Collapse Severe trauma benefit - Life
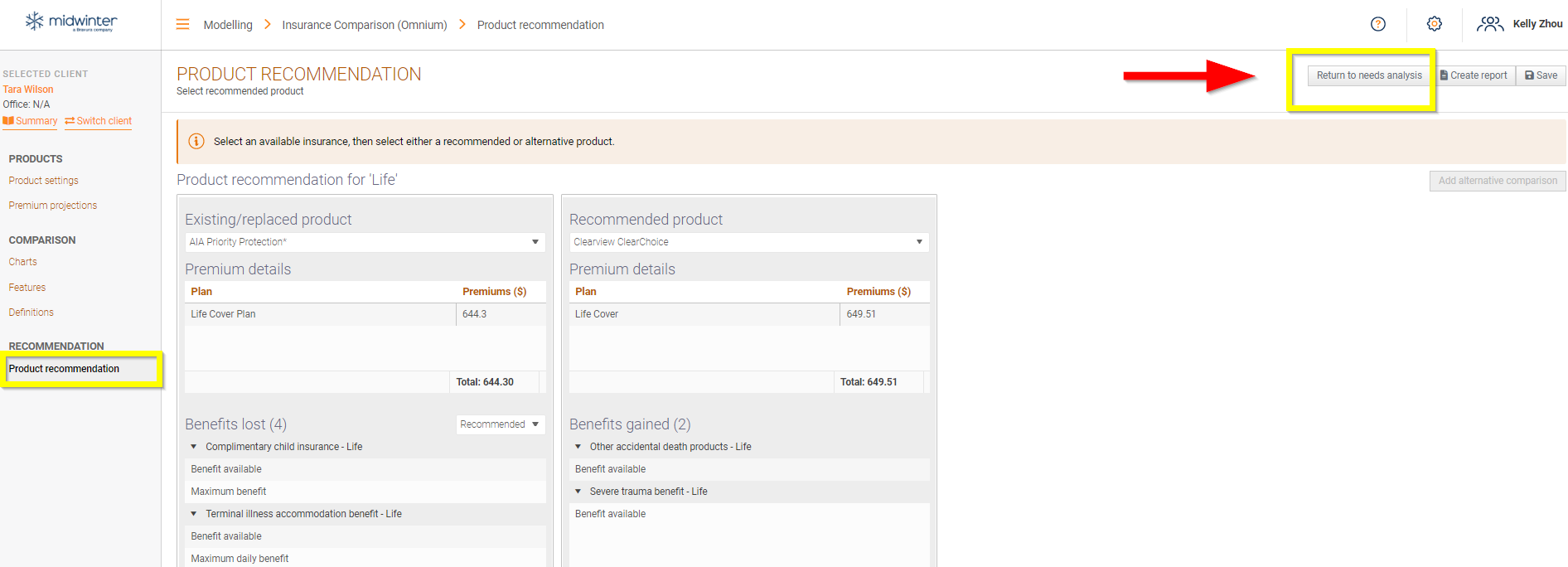Image resolution: width=1568 pixels, height=567 pixels. 578,492
